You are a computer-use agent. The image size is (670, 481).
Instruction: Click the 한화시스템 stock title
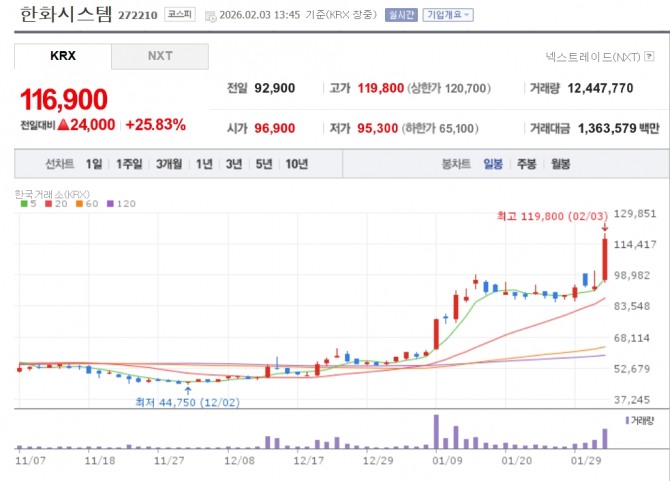(66, 14)
